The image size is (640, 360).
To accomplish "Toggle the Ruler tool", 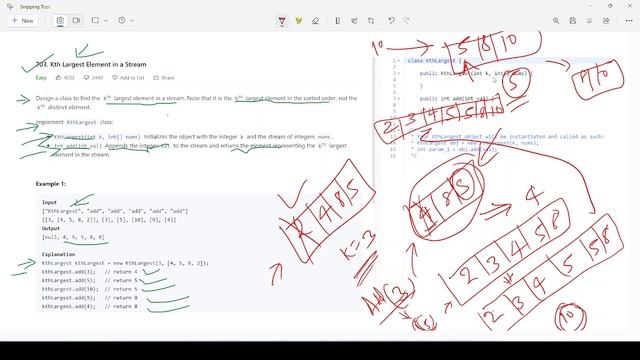I will pos(338,21).
